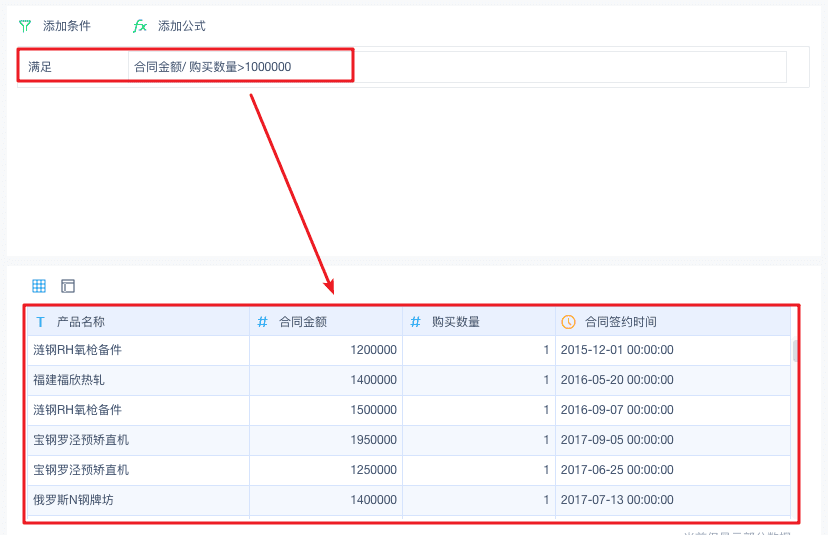This screenshot has height=535, width=828.
Task: Select the 购买数量 column header
Action: tap(479, 322)
